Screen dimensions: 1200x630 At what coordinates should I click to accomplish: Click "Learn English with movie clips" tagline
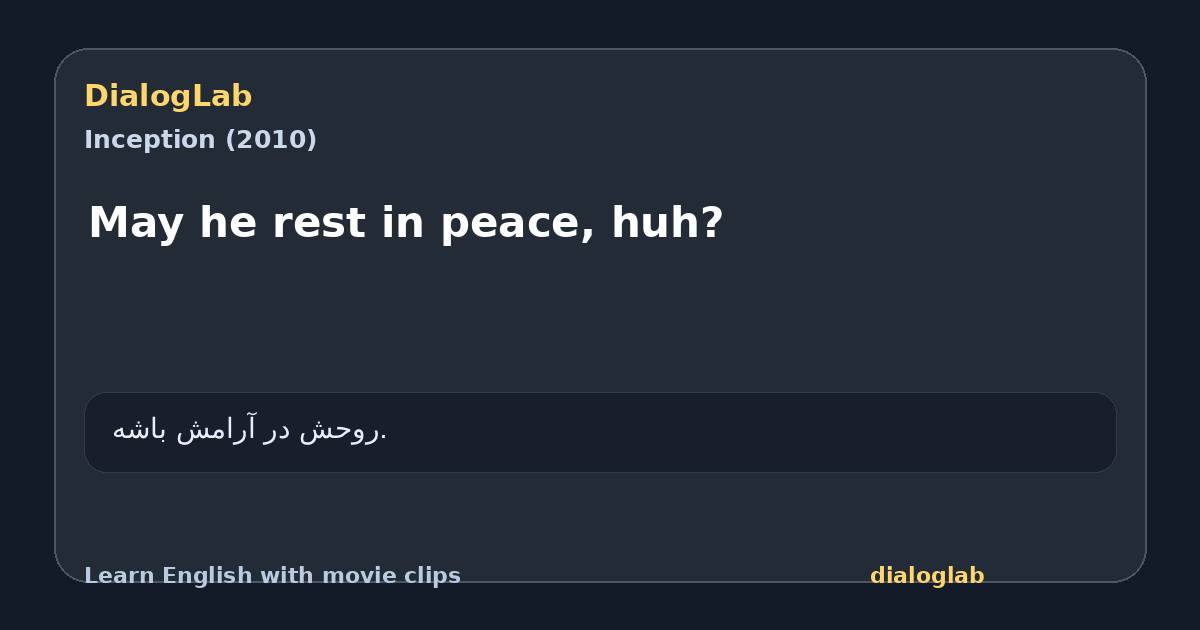coord(272,576)
